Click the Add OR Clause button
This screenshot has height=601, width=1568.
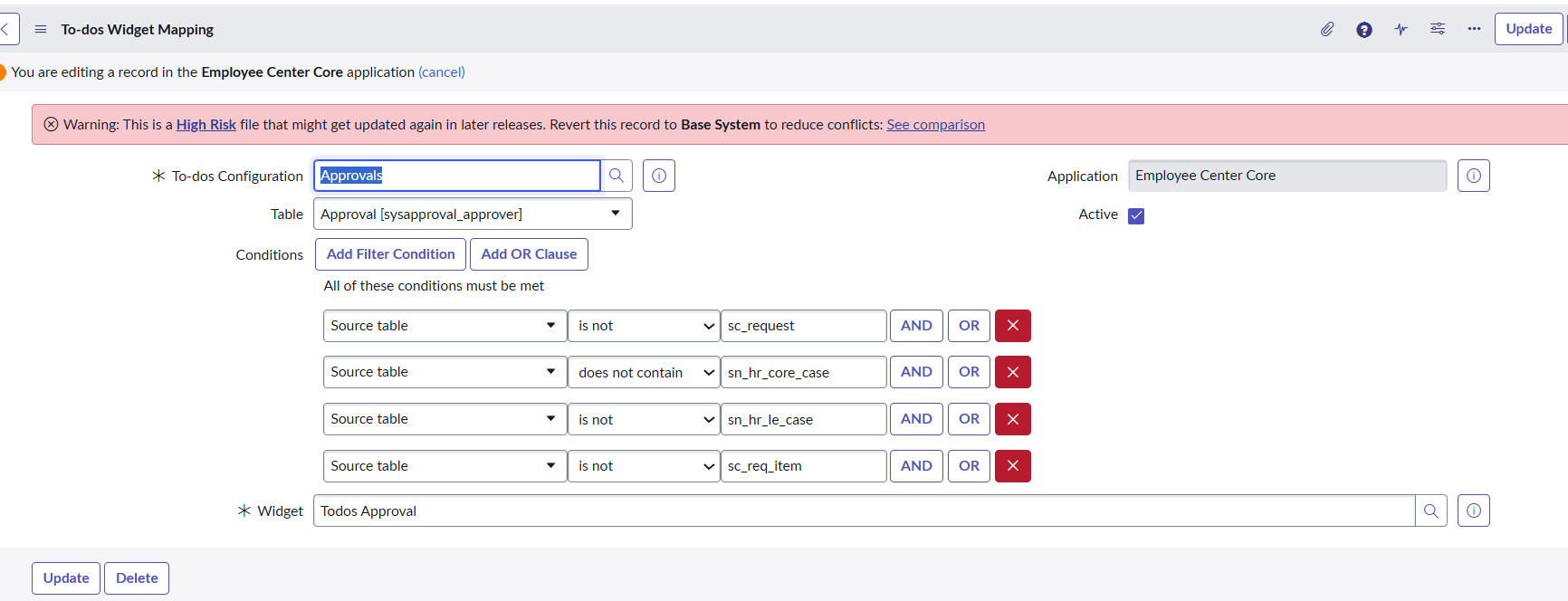(x=529, y=254)
